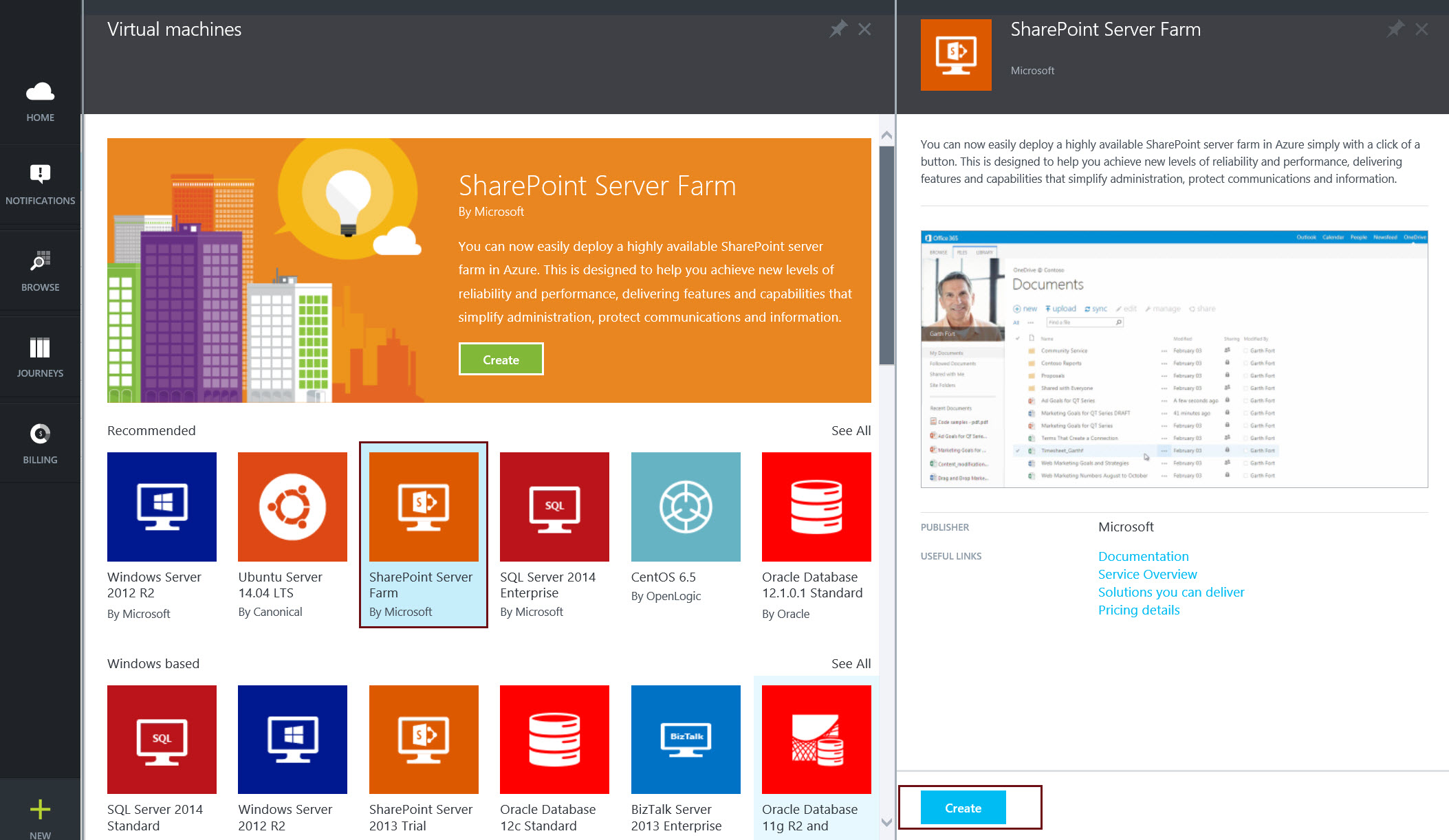
Task: Select Oracle Database 12.1.0.1 Standard tile
Action: [x=816, y=536]
